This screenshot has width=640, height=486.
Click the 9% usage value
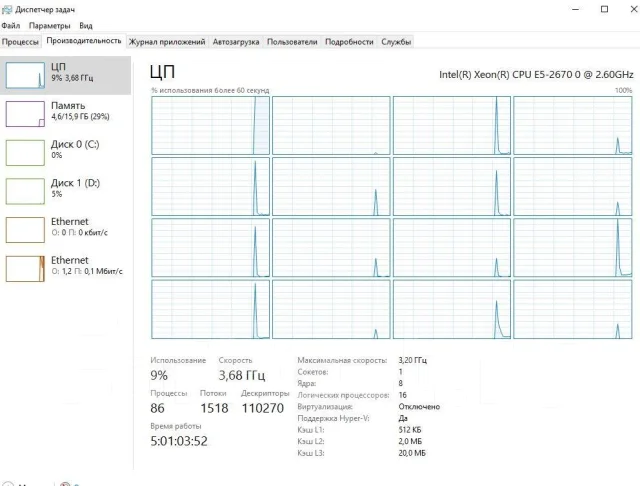(159, 375)
